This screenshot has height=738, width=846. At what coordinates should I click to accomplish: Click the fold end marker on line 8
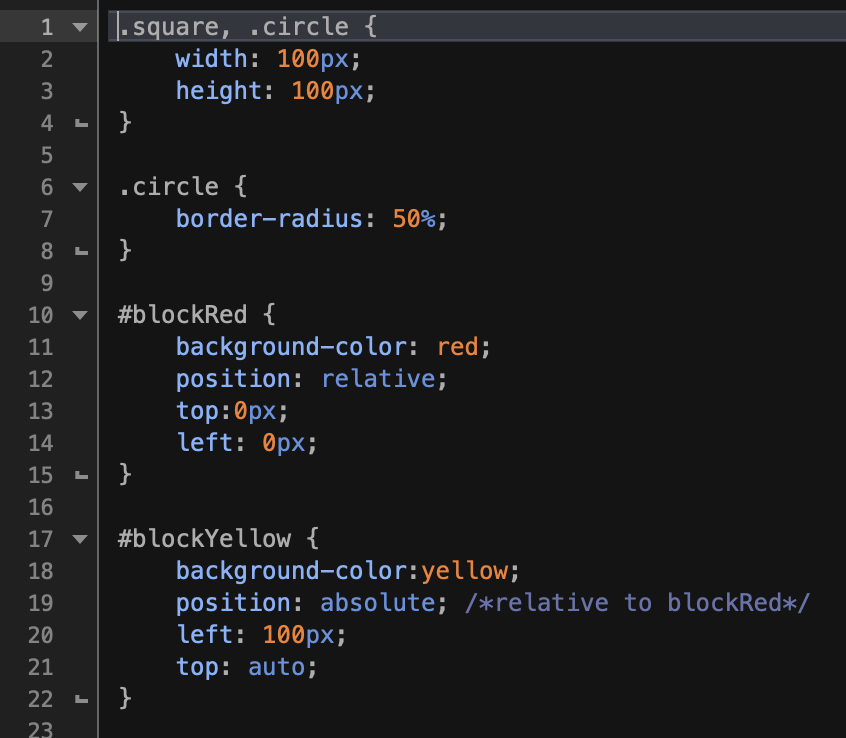(x=80, y=251)
